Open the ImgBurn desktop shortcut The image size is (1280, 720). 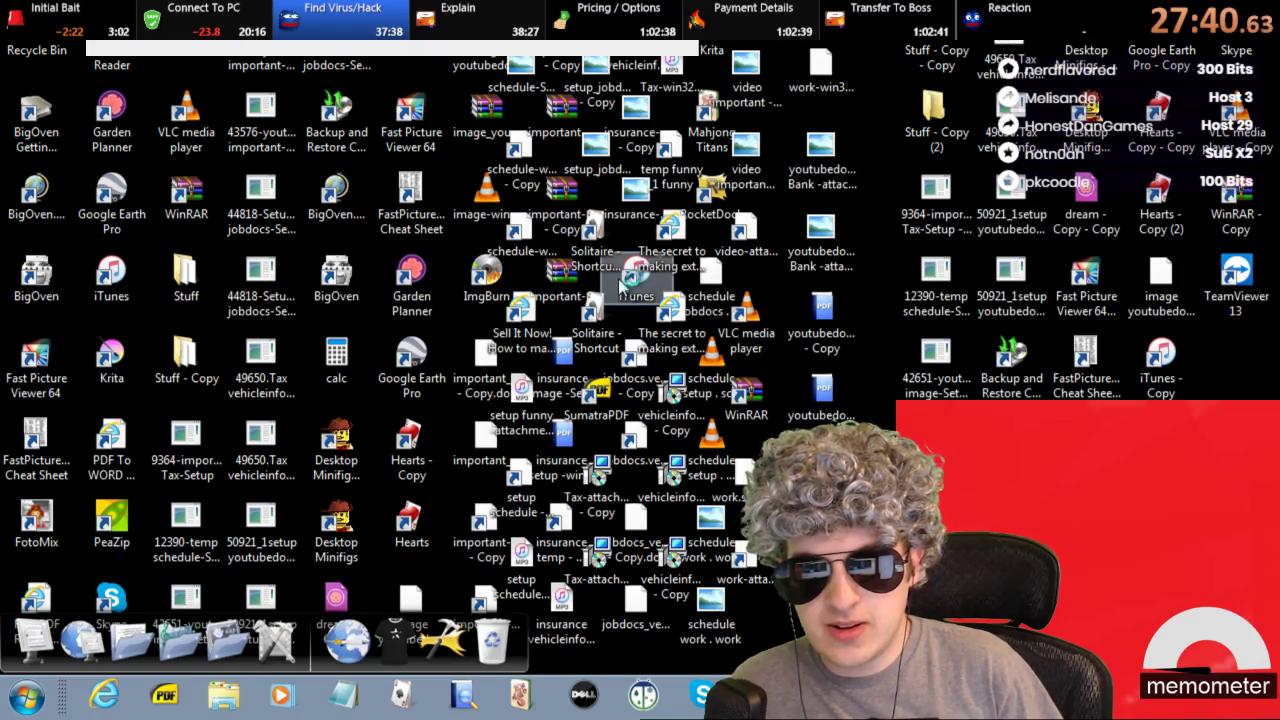[x=487, y=279]
